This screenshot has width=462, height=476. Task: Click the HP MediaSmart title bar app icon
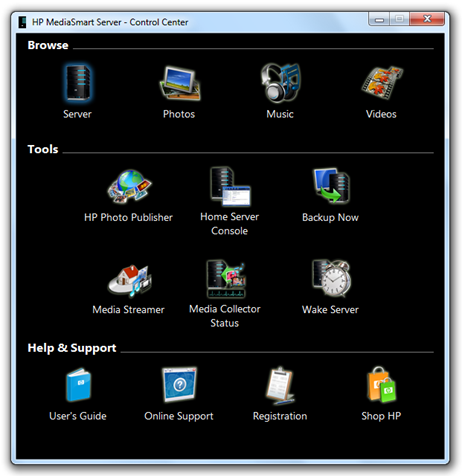click(x=22, y=22)
